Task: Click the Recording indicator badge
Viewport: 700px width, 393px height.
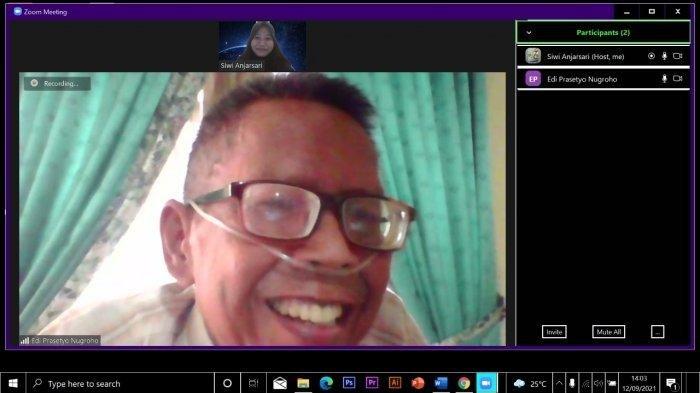Action: click(58, 84)
